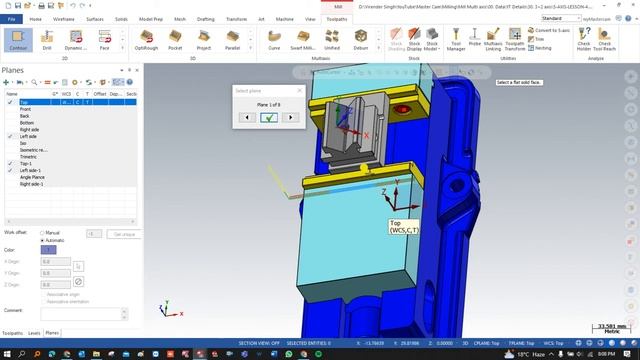Toggle Associative orientation checkbox
The image size is (640, 360).
click(x=44, y=302)
